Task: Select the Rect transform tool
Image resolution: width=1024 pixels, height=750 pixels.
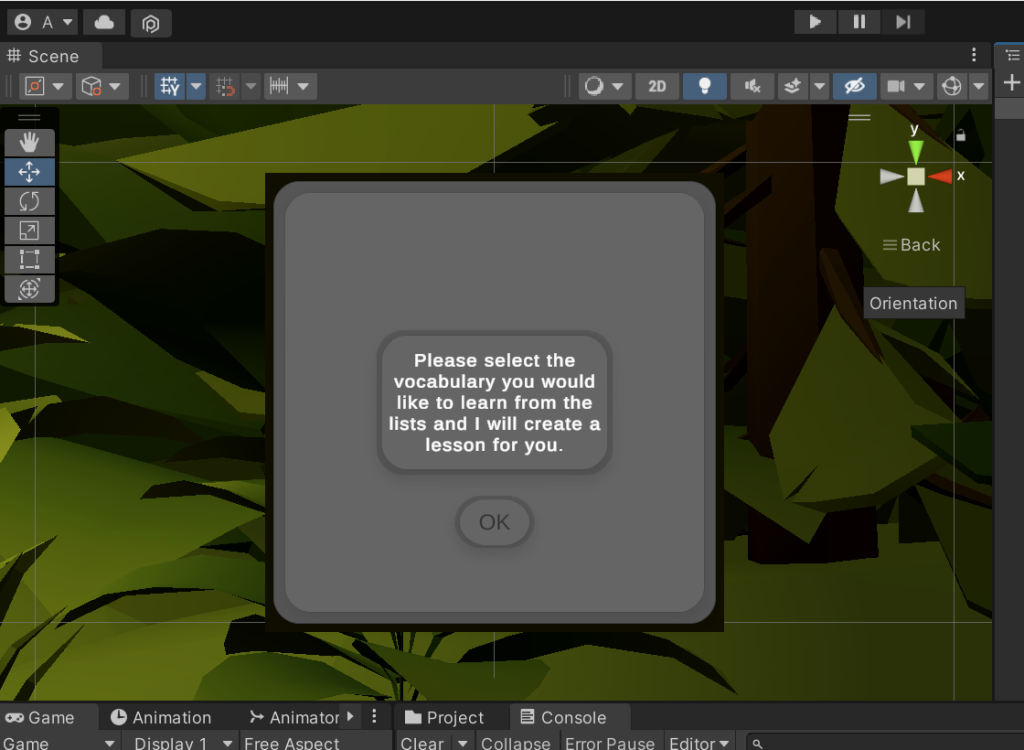Action: 29,260
